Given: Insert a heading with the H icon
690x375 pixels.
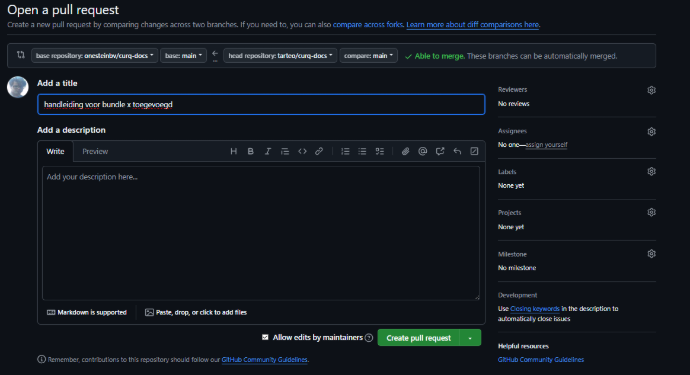Looking at the screenshot, I should pos(234,151).
